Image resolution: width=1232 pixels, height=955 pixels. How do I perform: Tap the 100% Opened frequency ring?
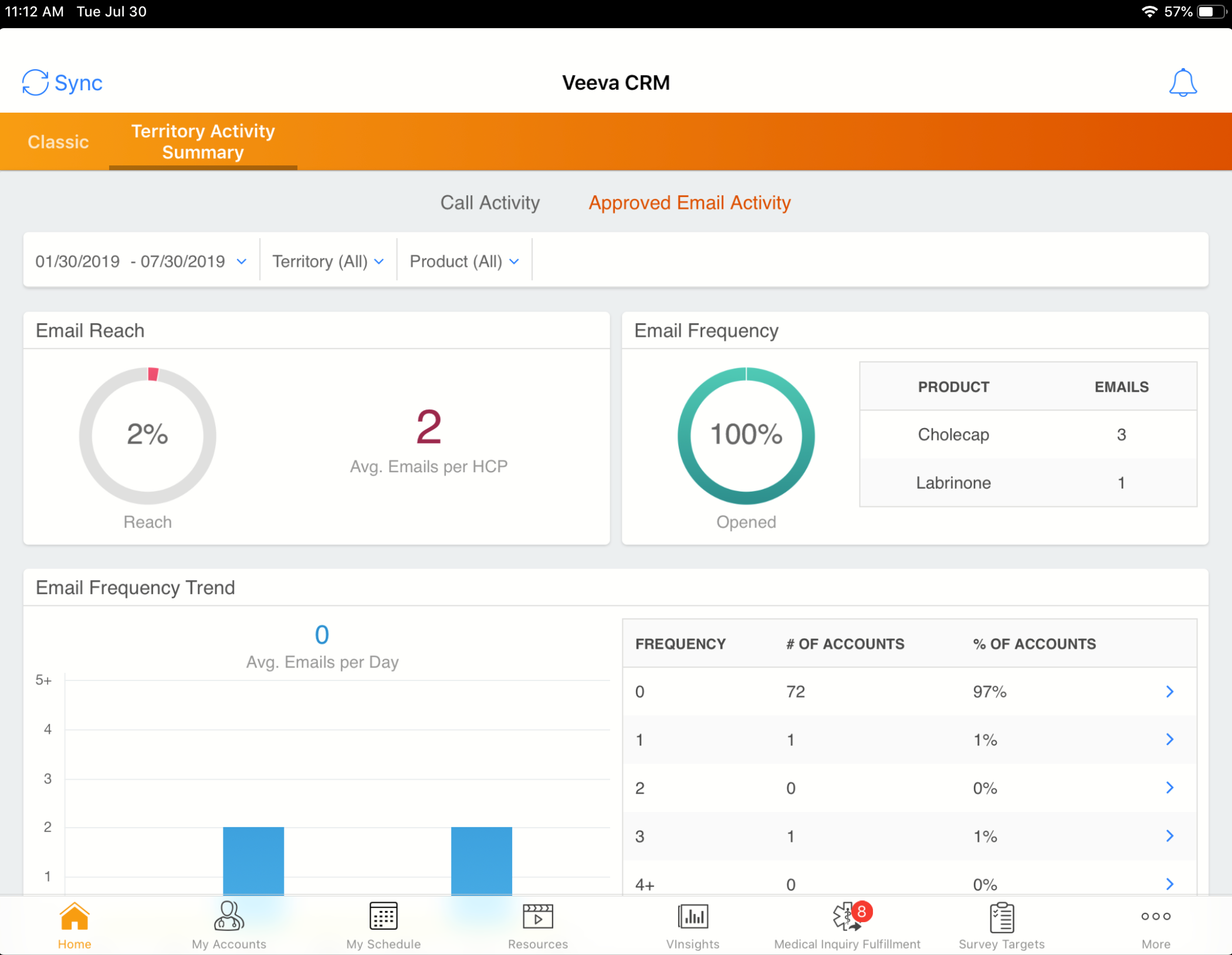click(746, 435)
